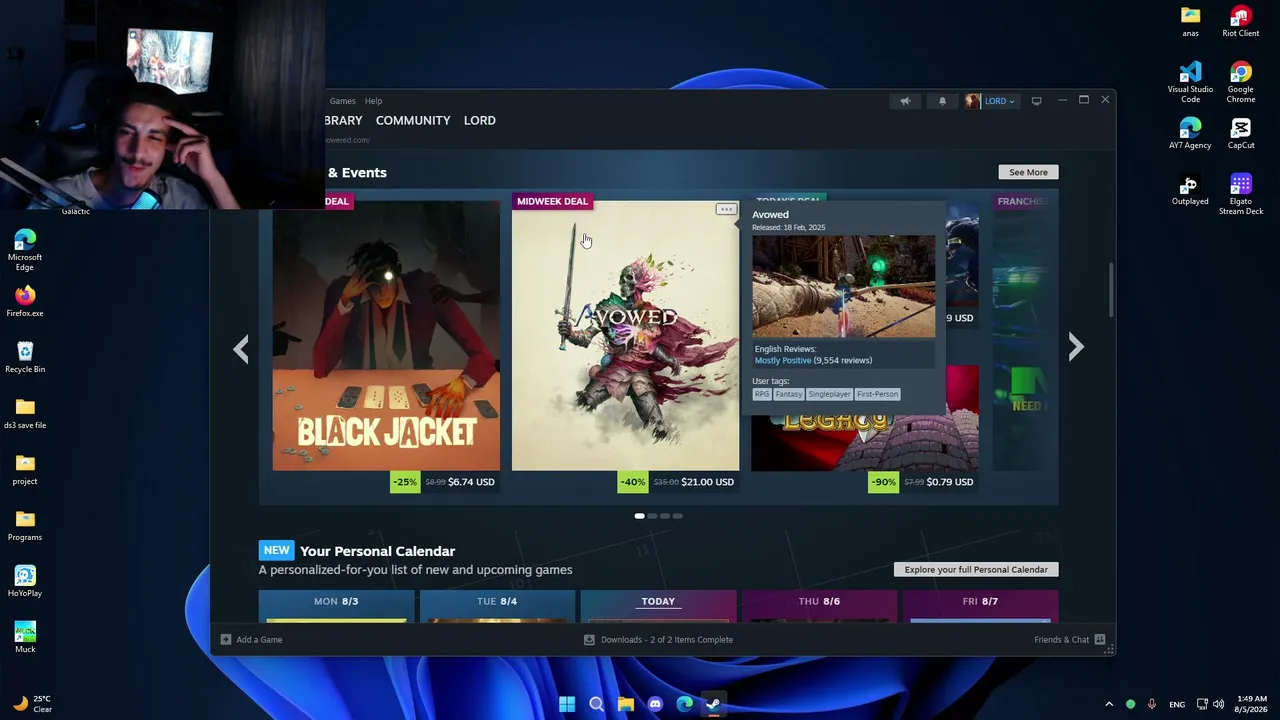Screen dimensions: 1280x720
Task: Select the Firefox.exe desktop icon
Action: 25,302
